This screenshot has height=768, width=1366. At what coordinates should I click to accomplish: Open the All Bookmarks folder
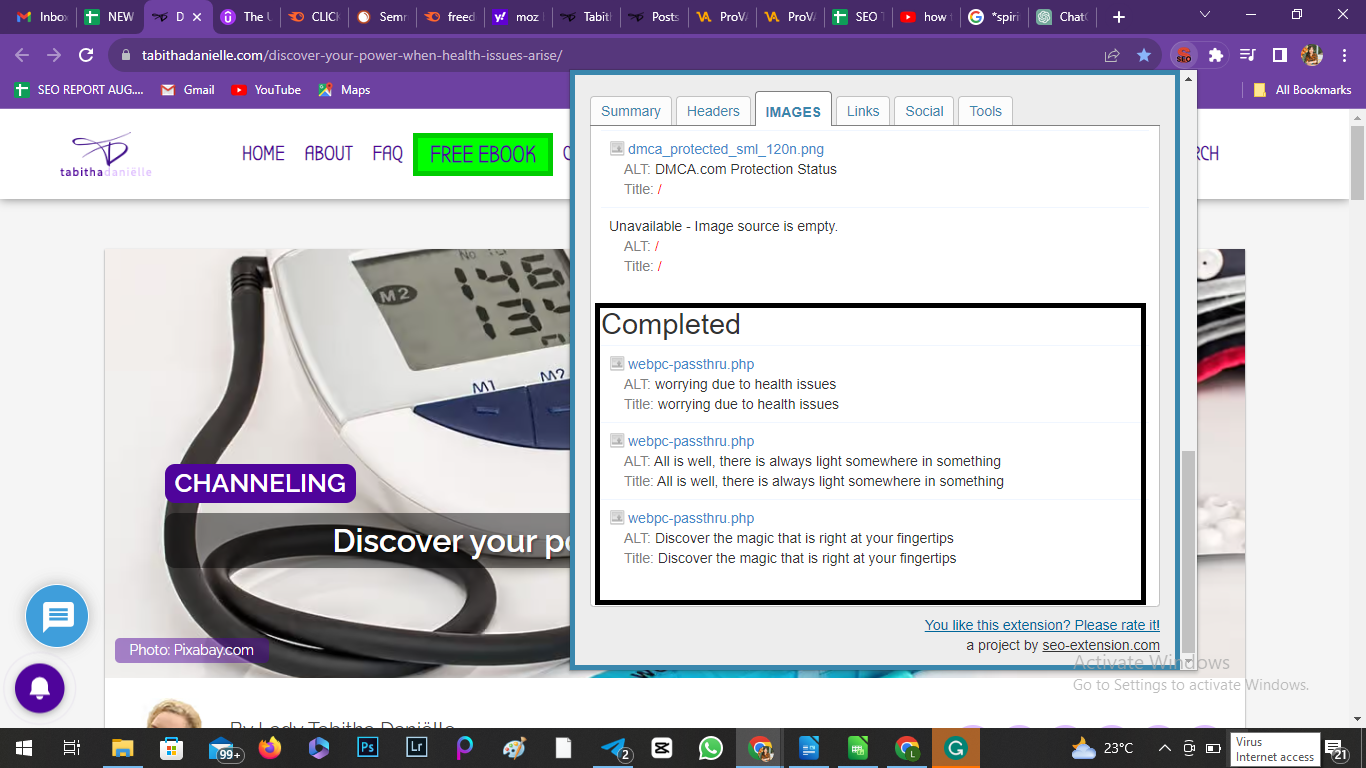tap(1302, 89)
